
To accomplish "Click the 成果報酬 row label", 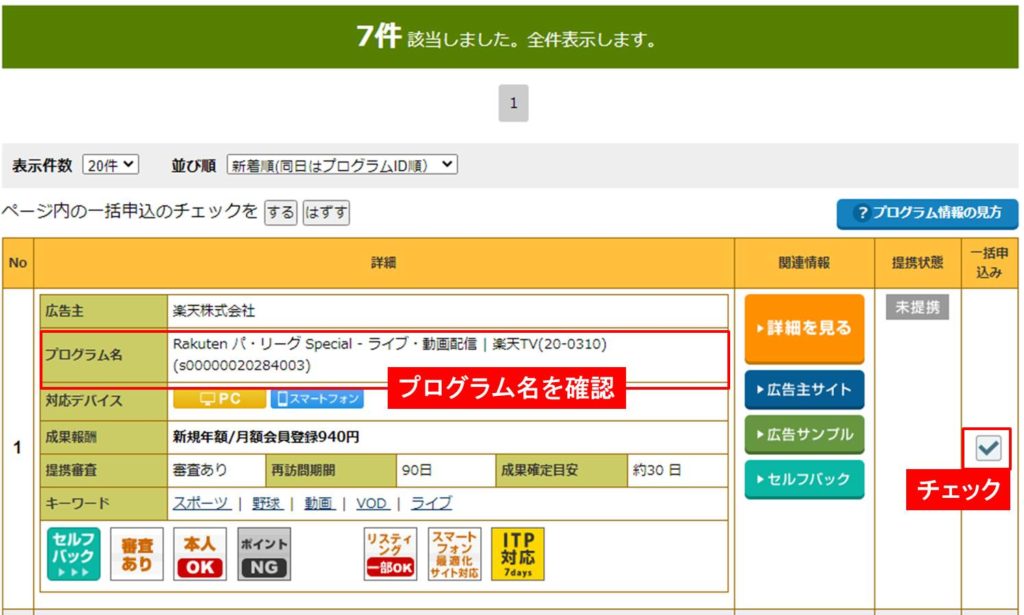I will coord(71,437).
